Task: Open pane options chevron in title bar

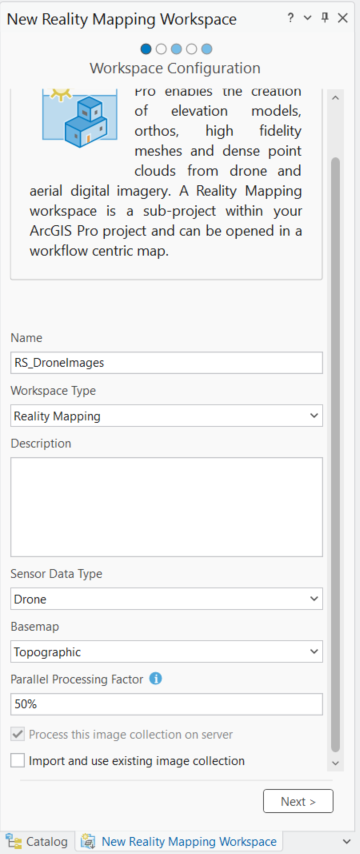Action: pyautogui.click(x=307, y=18)
